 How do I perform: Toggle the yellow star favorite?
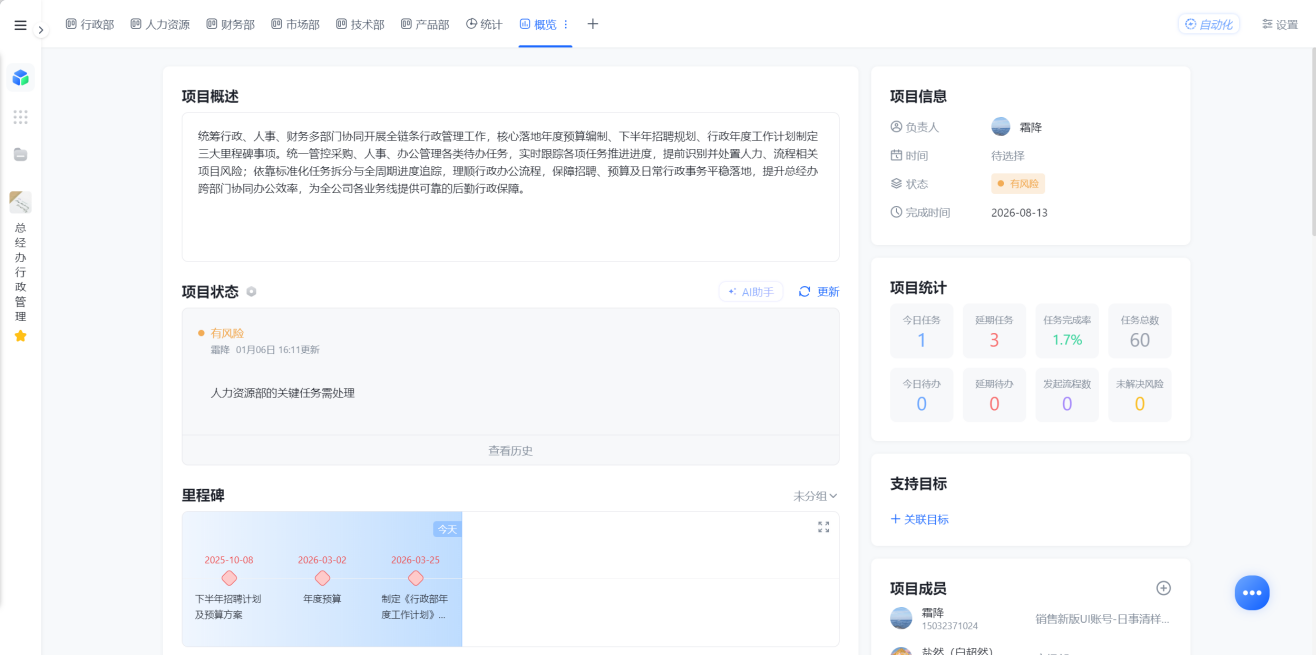click(x=21, y=336)
